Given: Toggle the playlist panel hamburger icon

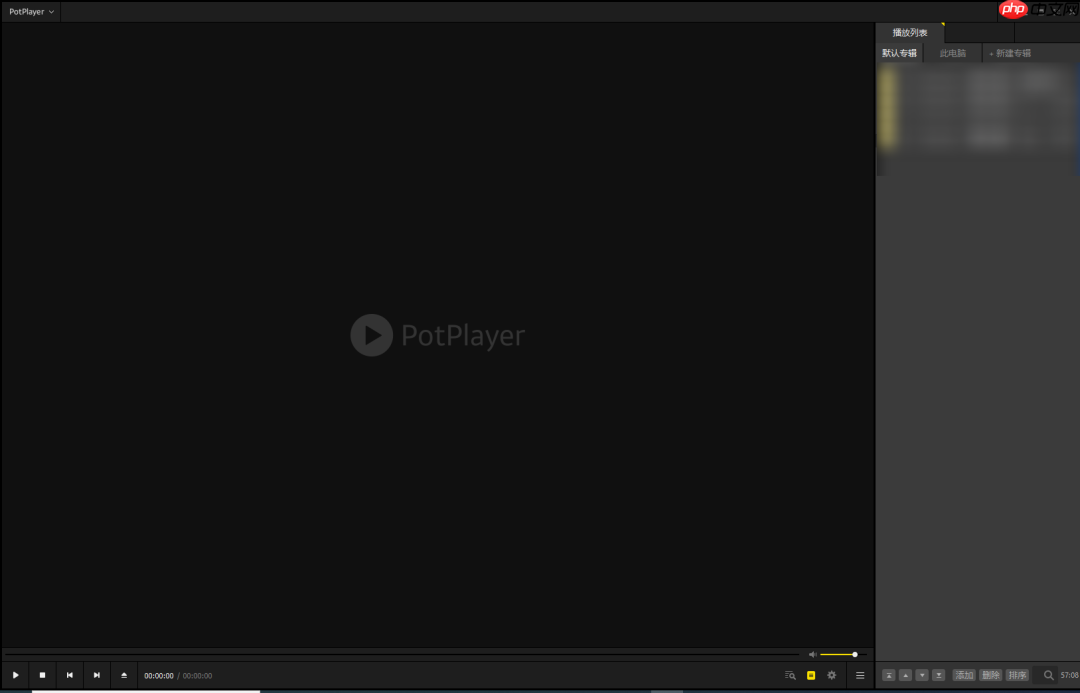Looking at the screenshot, I should pos(860,675).
